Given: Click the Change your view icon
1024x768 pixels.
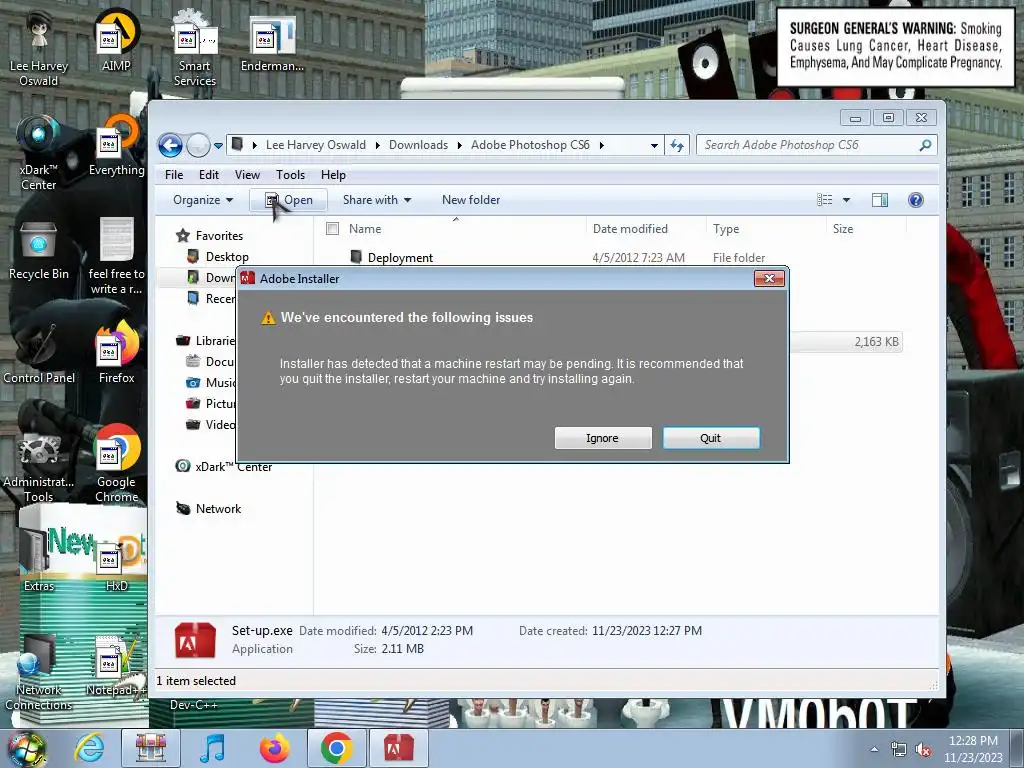Looking at the screenshot, I should point(825,200).
